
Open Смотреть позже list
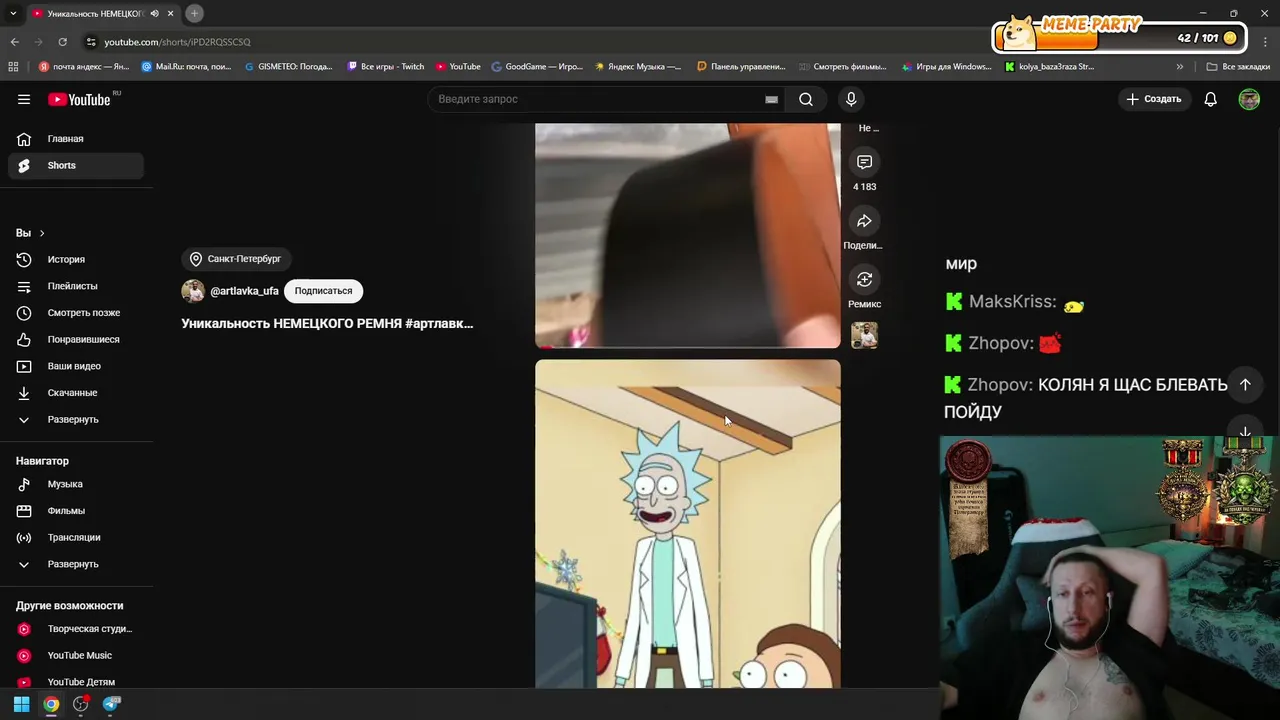(76, 312)
